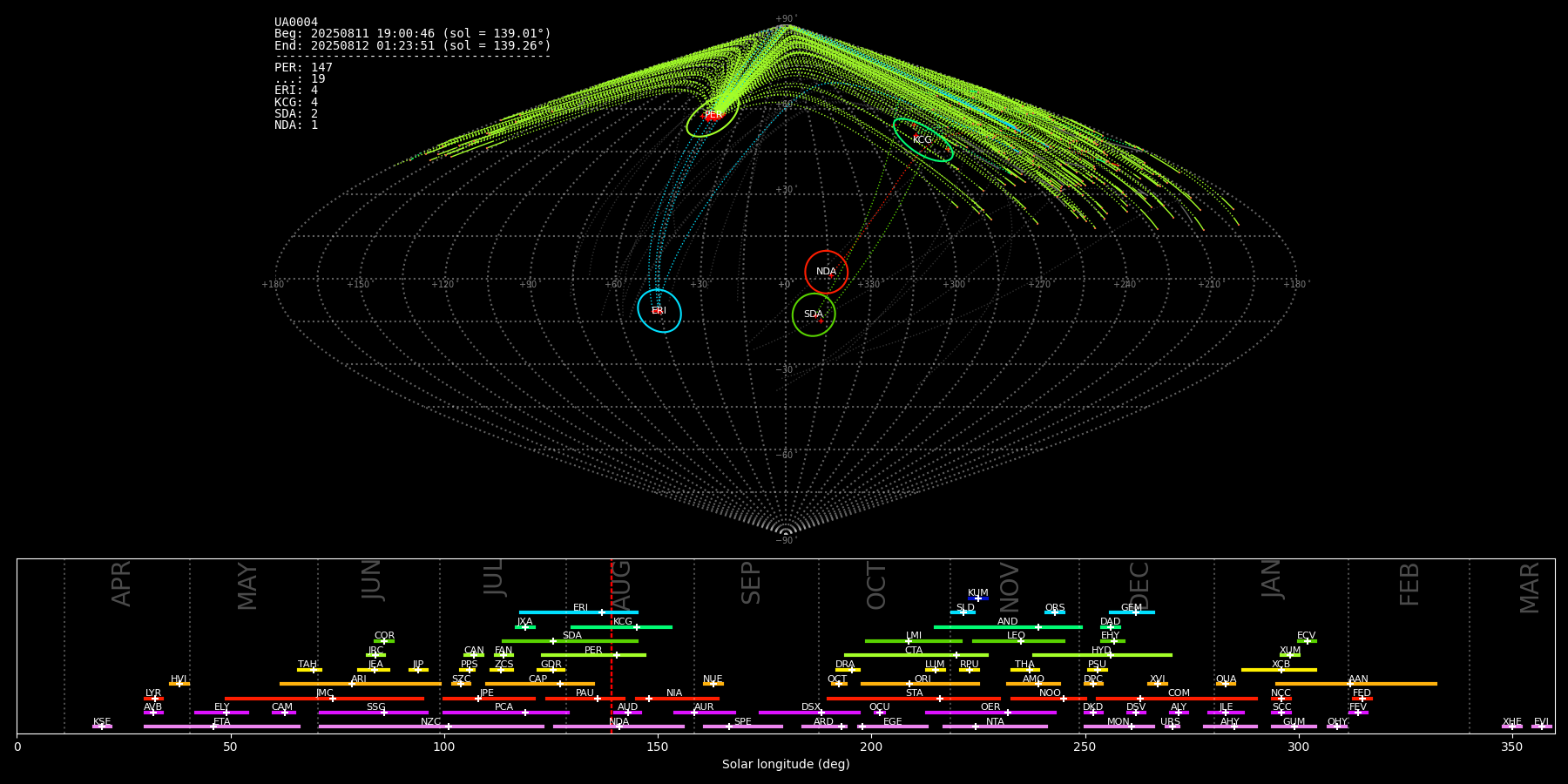Click the 'ERI: 4' count entry
Screen dimensions: 1568x784
pos(296,91)
